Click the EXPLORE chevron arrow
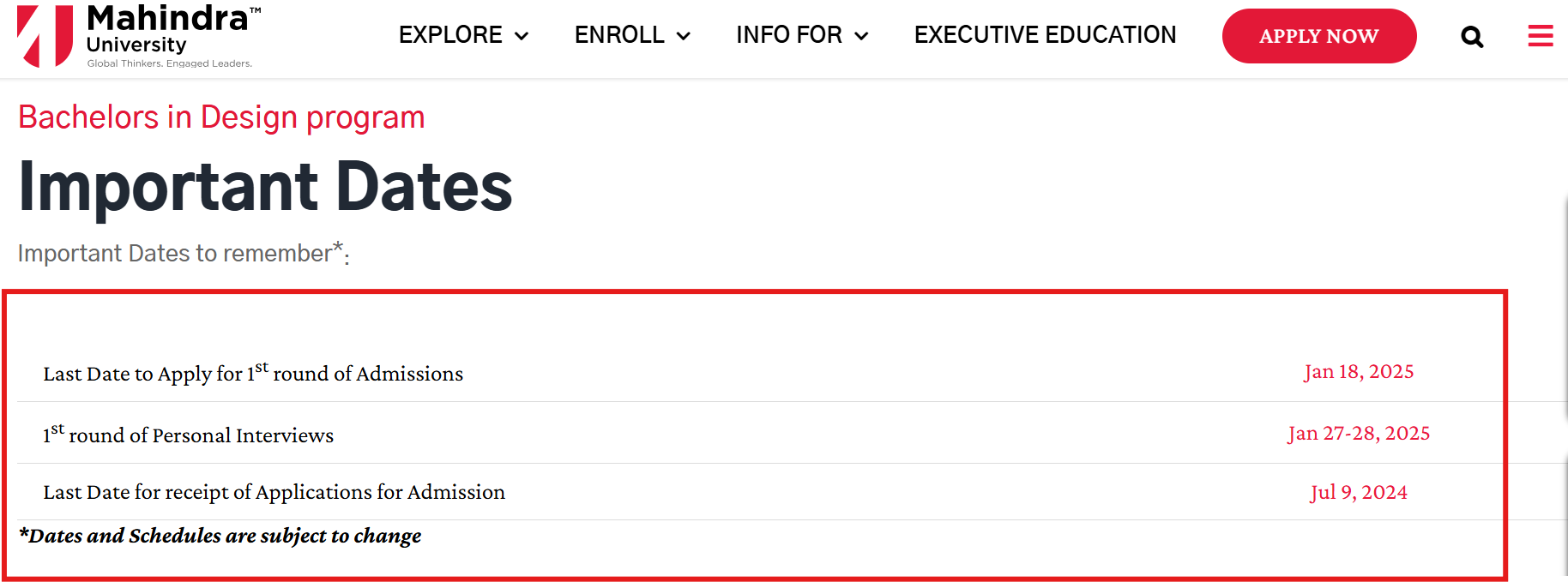1568x582 pixels. 522,37
